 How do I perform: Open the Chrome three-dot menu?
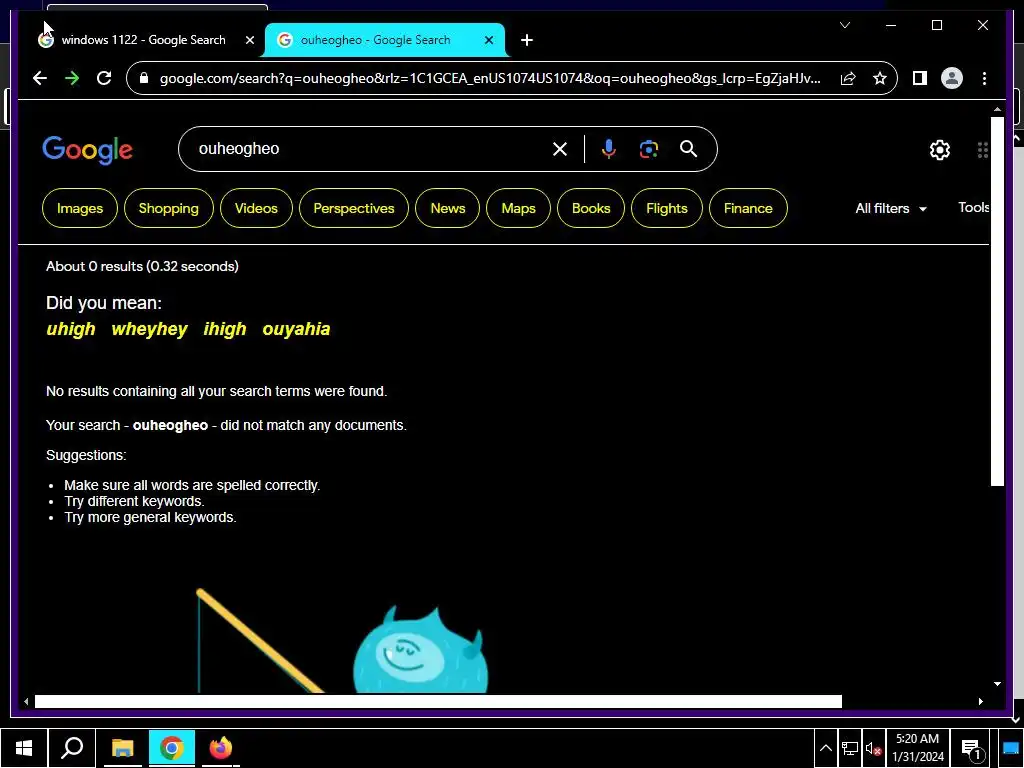point(984,78)
